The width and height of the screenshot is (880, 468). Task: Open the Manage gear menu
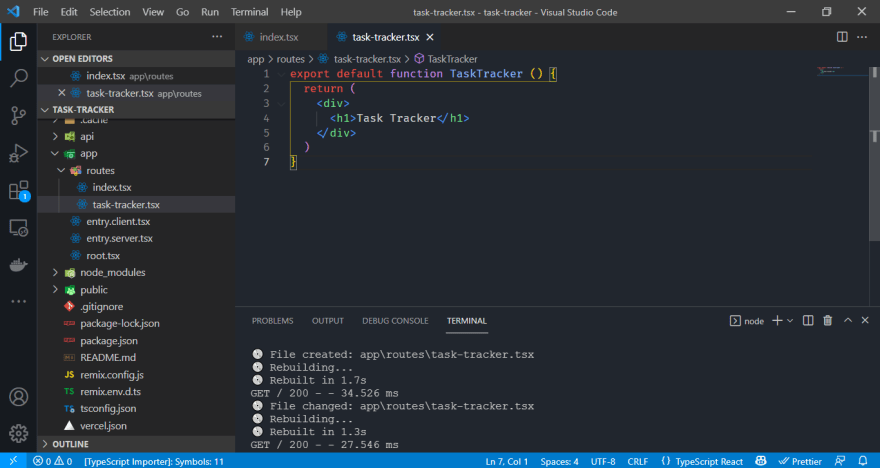[18, 433]
